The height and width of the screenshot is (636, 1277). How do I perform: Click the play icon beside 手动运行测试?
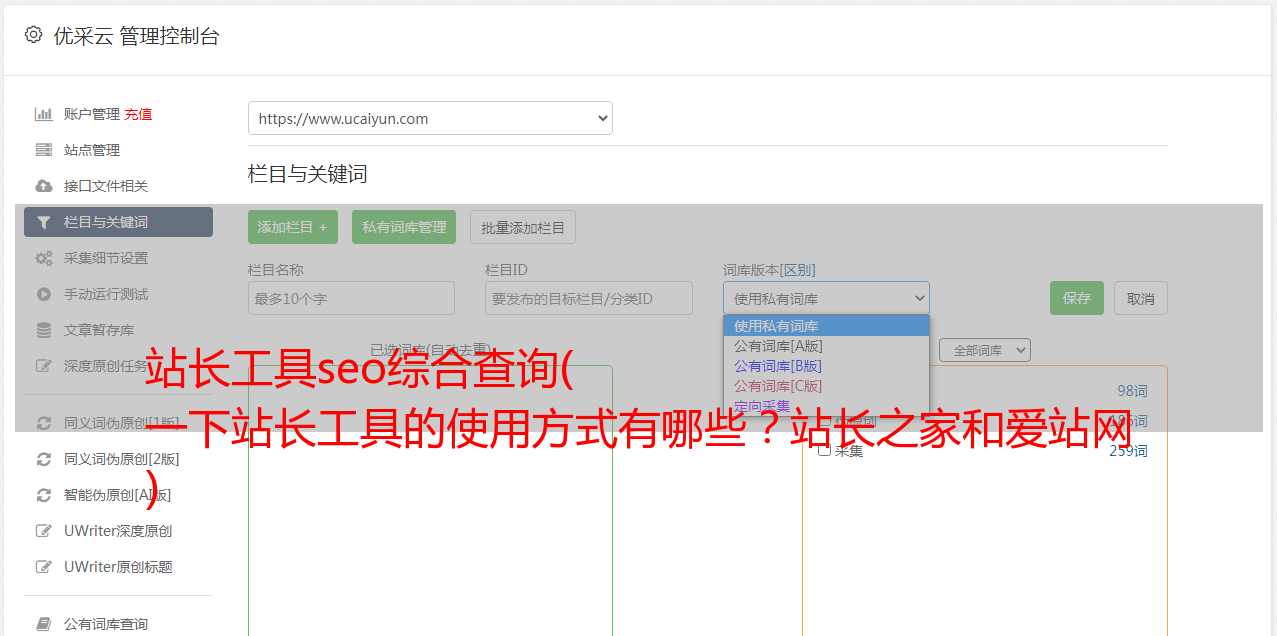pos(43,294)
